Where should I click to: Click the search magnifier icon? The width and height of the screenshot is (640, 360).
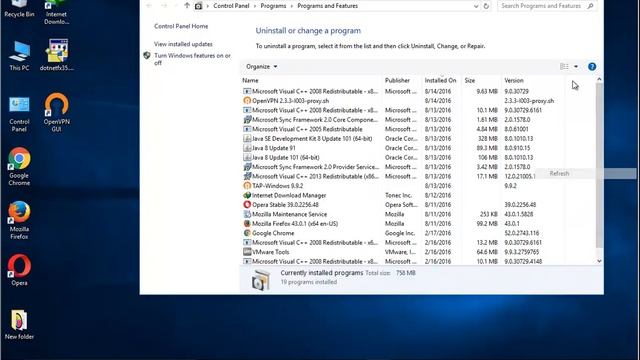(590, 6)
